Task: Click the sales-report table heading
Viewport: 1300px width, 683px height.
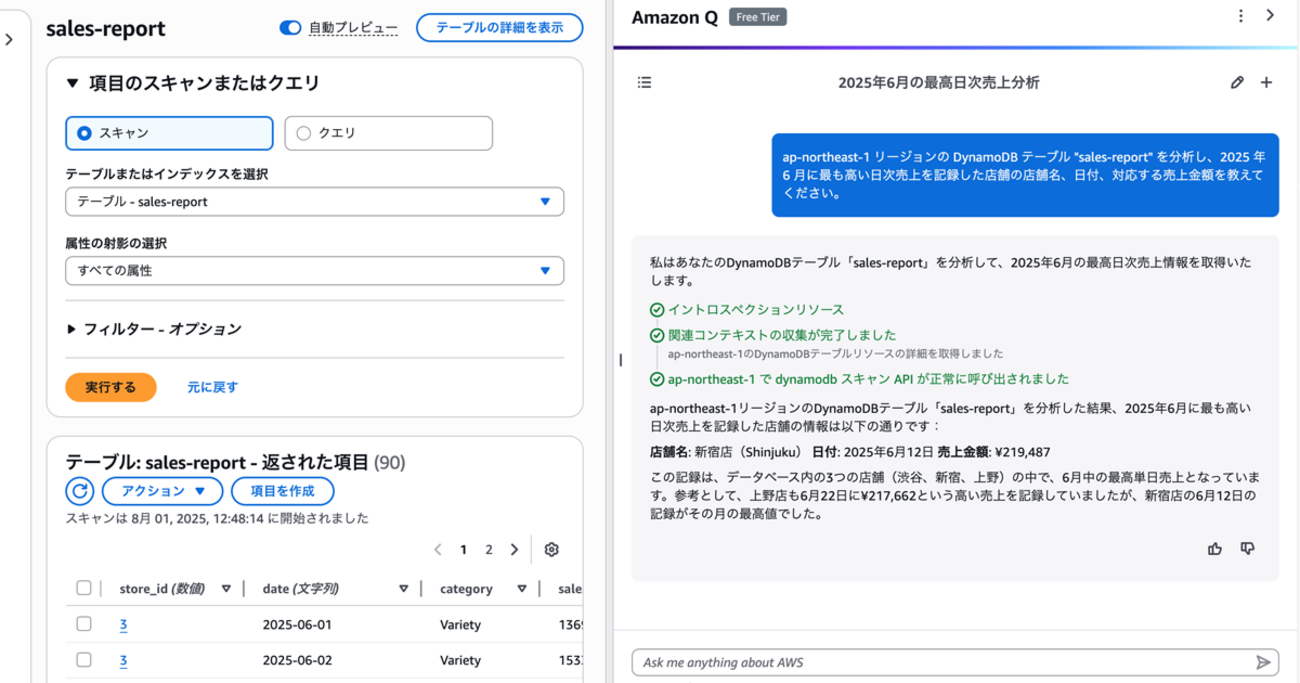Action: tap(105, 28)
